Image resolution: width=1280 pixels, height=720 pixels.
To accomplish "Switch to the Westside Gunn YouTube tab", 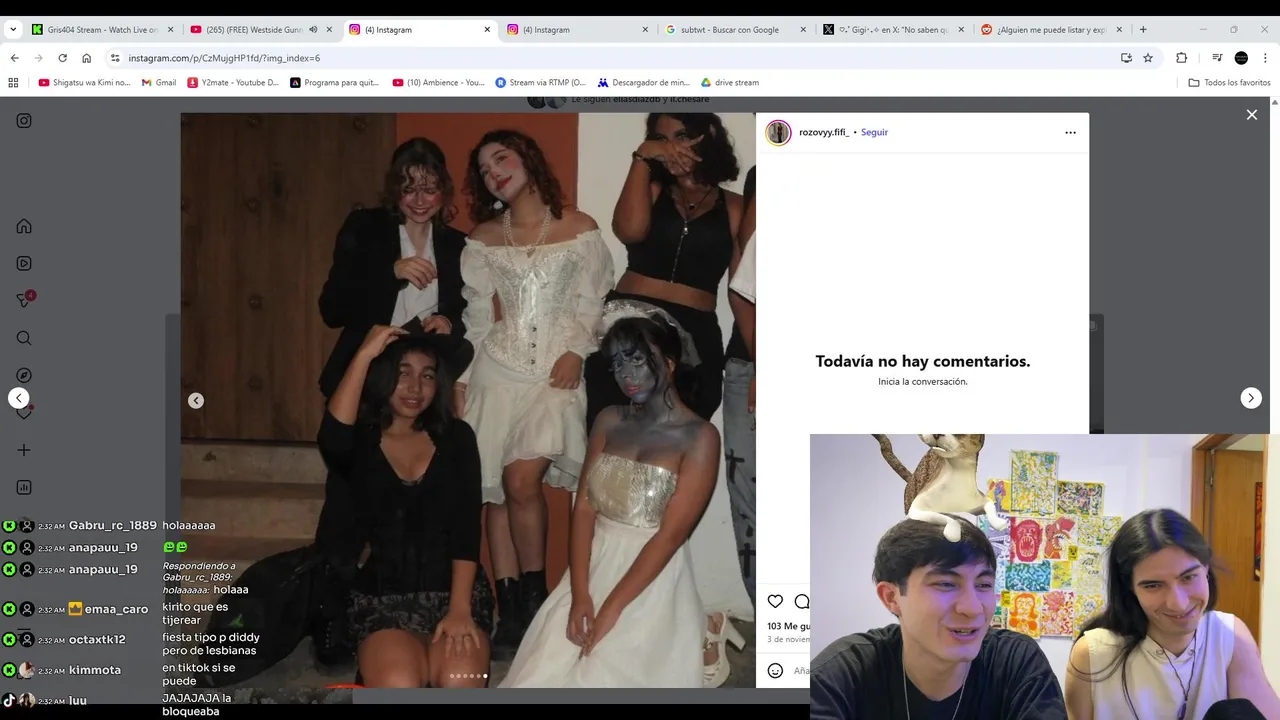I will point(253,29).
